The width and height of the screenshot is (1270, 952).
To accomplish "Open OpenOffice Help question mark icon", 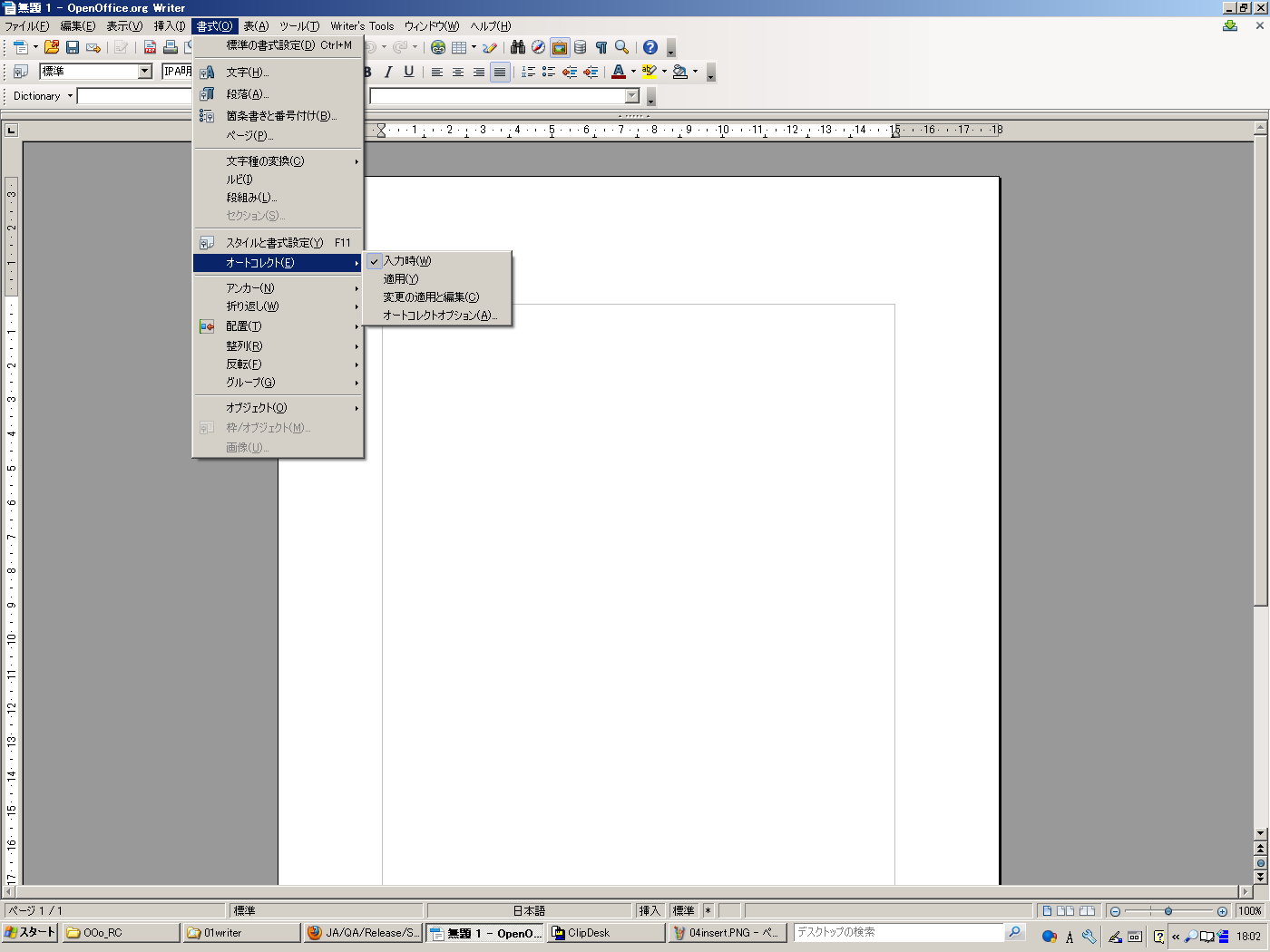I will [650, 47].
